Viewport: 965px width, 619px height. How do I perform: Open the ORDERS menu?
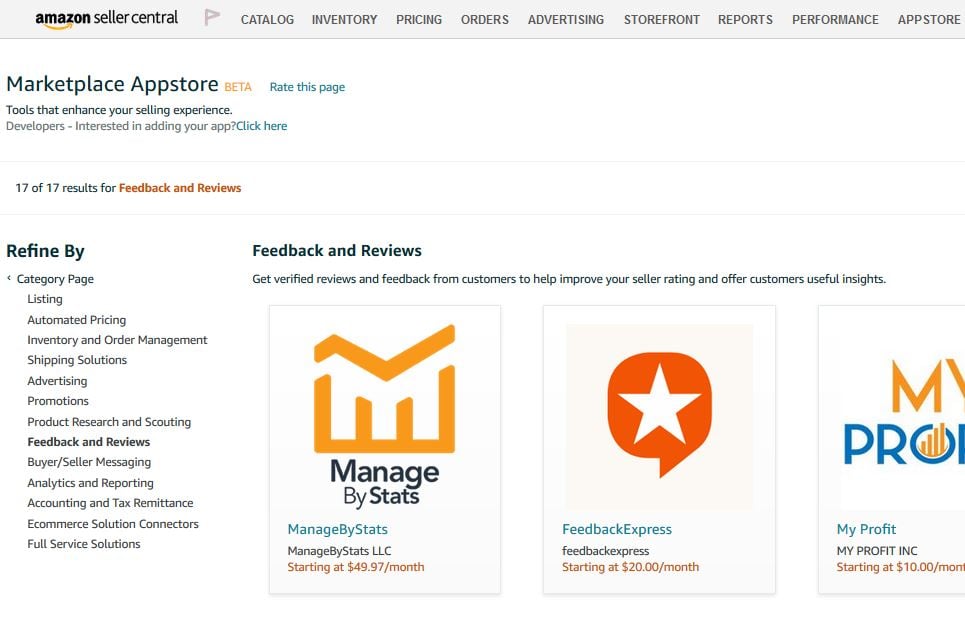(484, 20)
